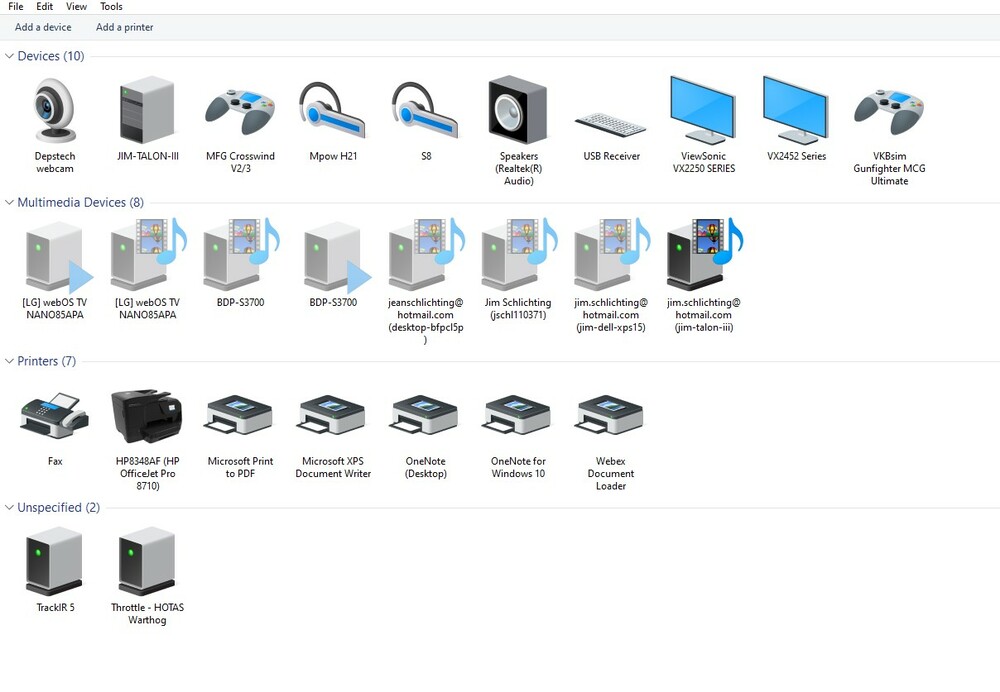Select the S8 headset icon

coord(425,111)
